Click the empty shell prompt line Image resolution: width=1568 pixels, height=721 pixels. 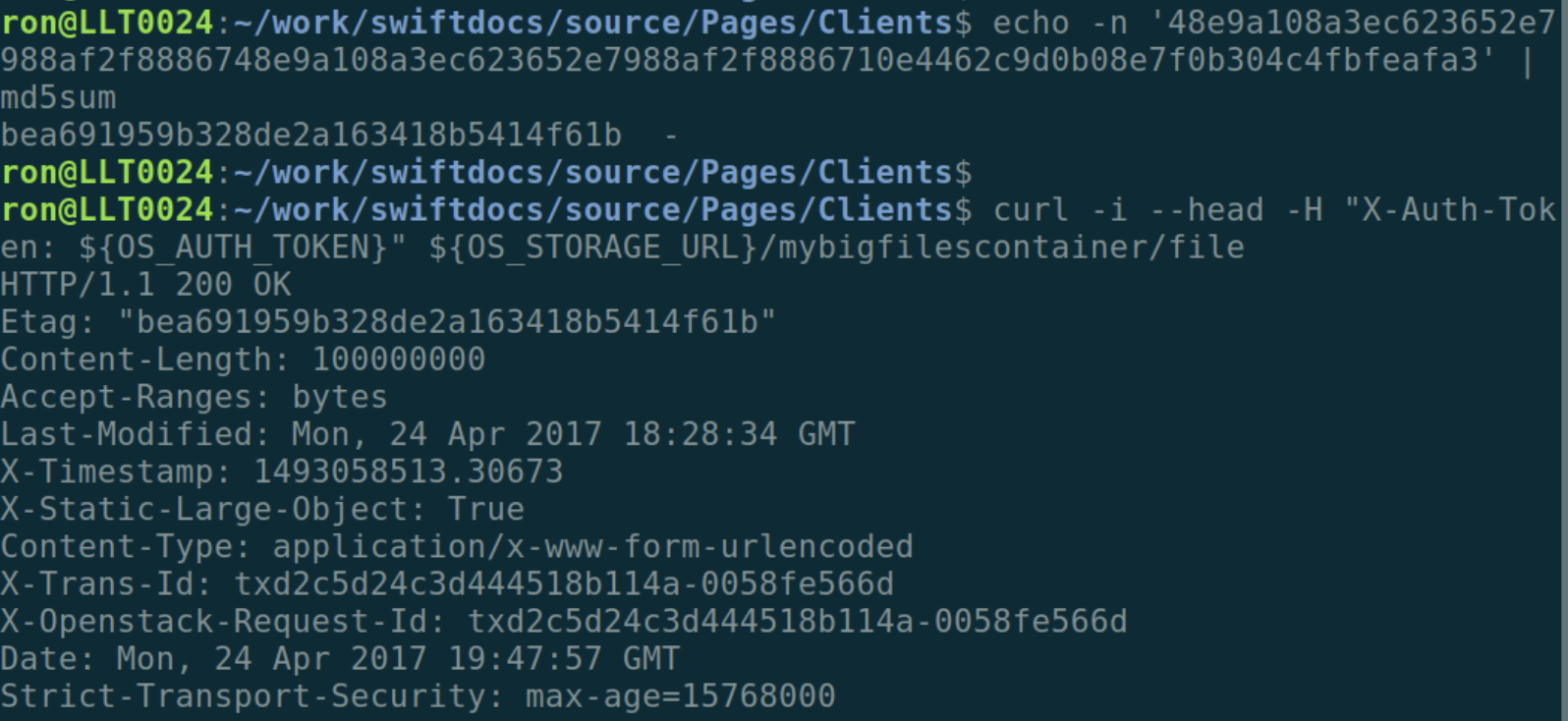[486, 173]
